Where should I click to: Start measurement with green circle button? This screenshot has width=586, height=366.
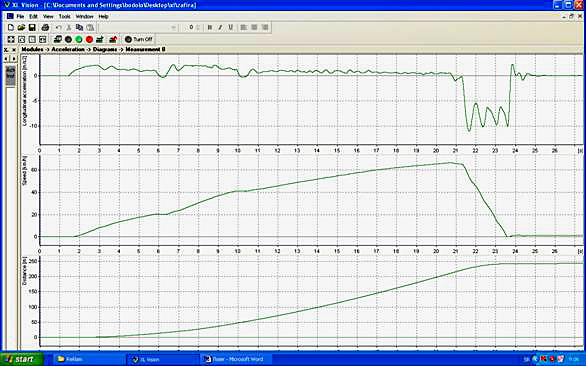[x=79, y=39]
